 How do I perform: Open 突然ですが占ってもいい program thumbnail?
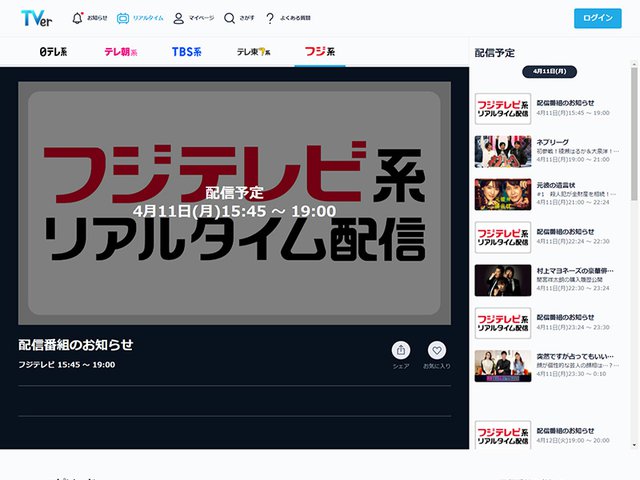[x=502, y=366]
